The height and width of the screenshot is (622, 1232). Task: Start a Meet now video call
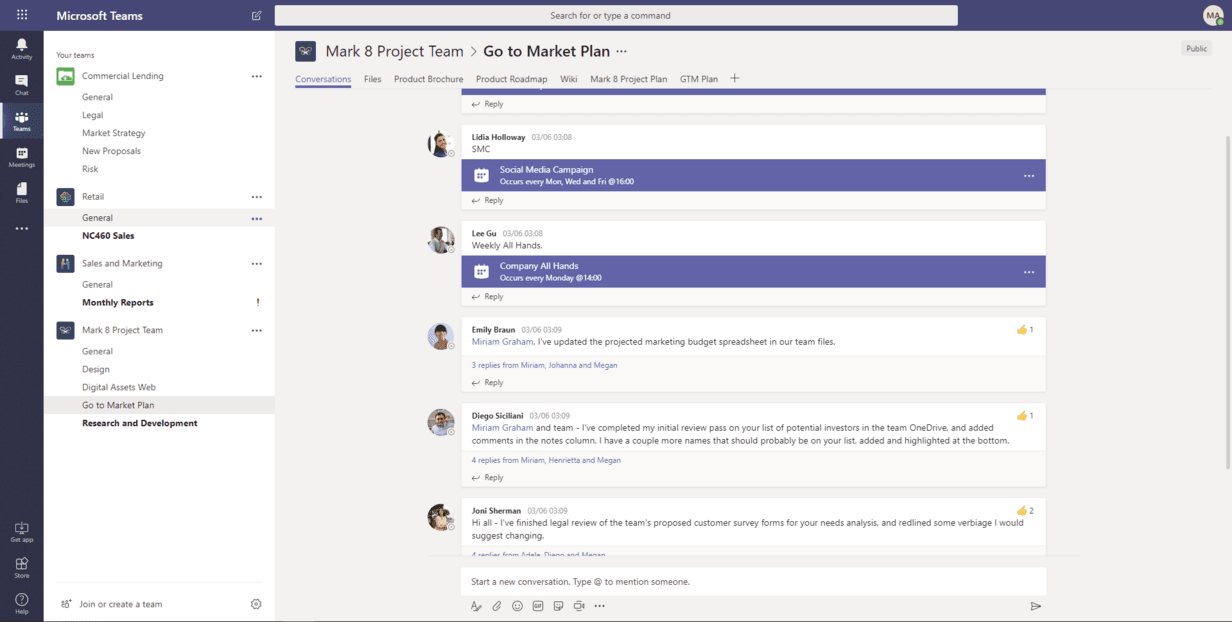579,606
